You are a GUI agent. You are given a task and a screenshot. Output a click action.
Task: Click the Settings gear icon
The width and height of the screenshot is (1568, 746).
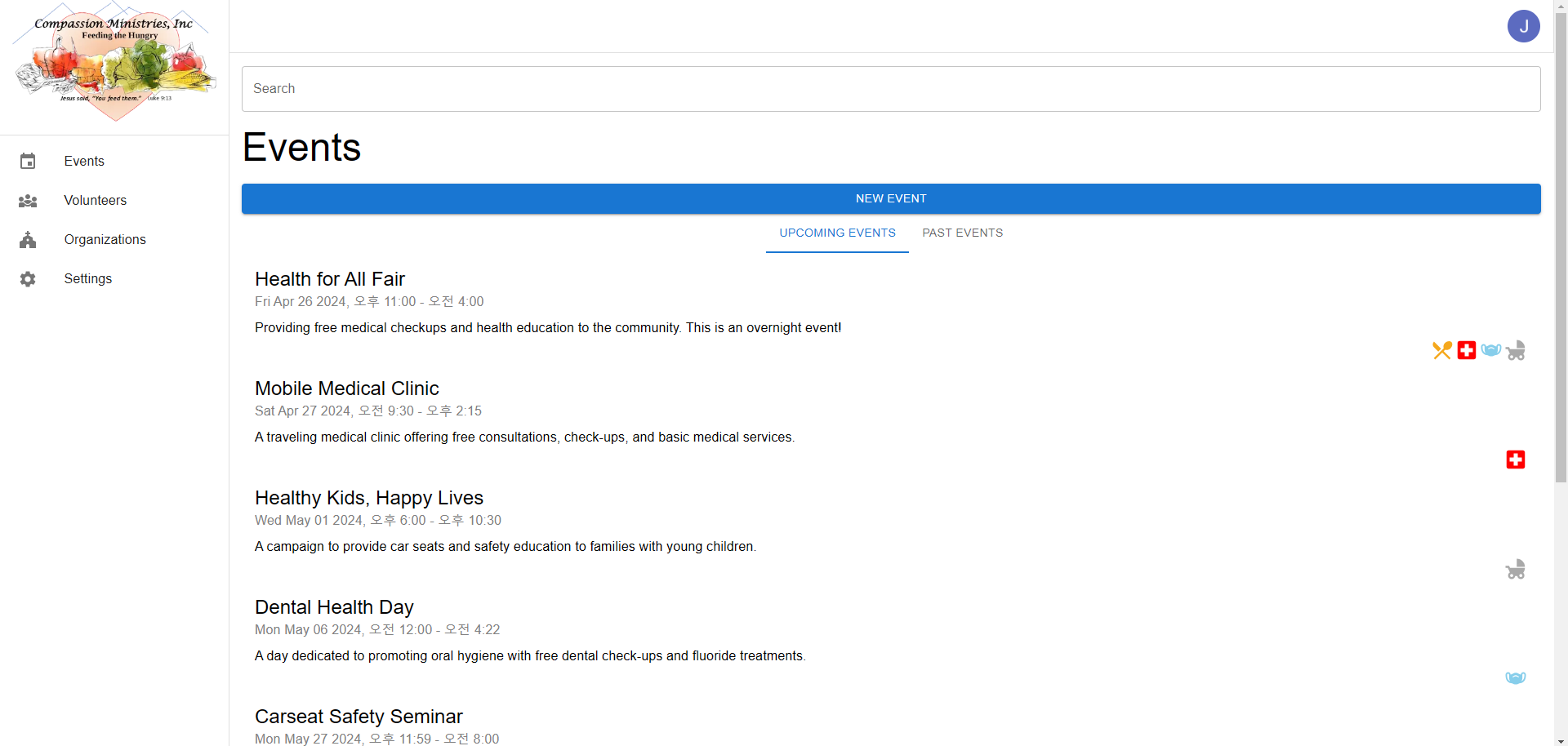tap(28, 279)
